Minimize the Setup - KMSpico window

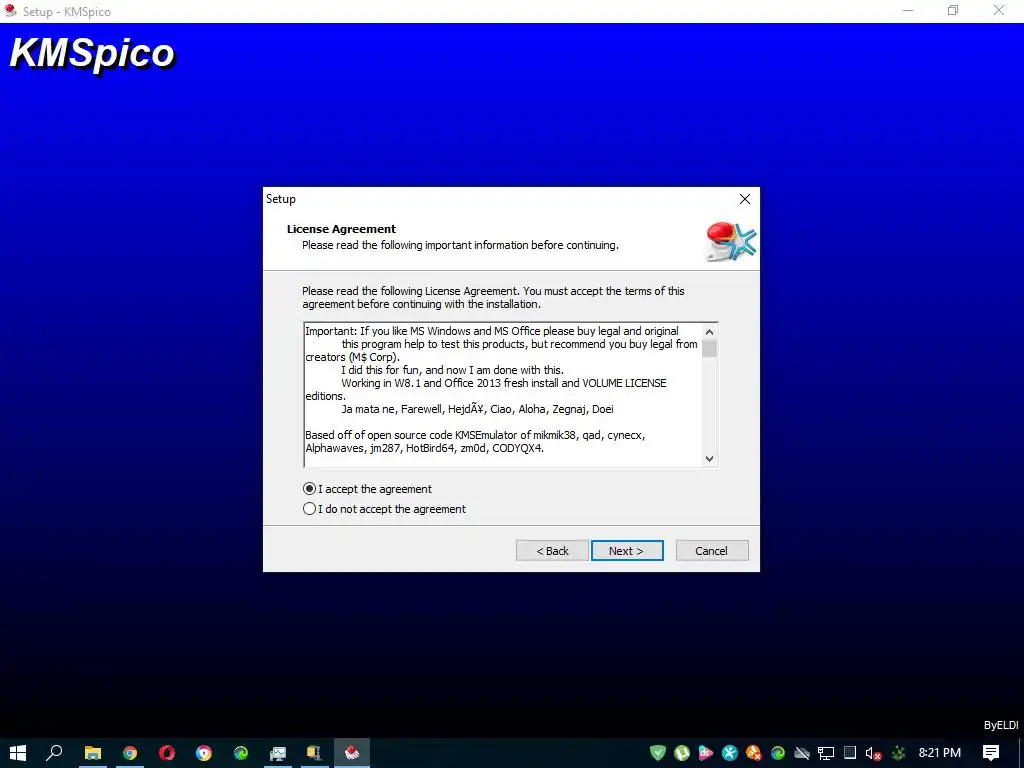click(908, 10)
